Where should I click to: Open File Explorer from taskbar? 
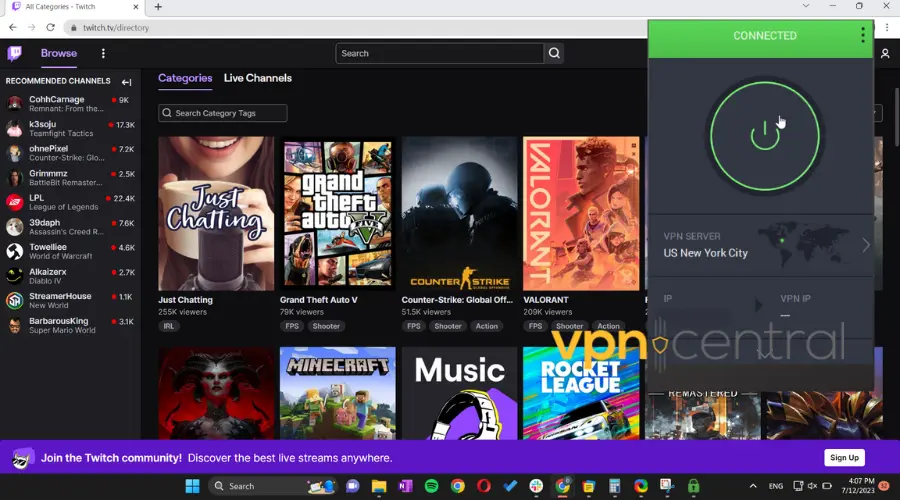(379, 486)
